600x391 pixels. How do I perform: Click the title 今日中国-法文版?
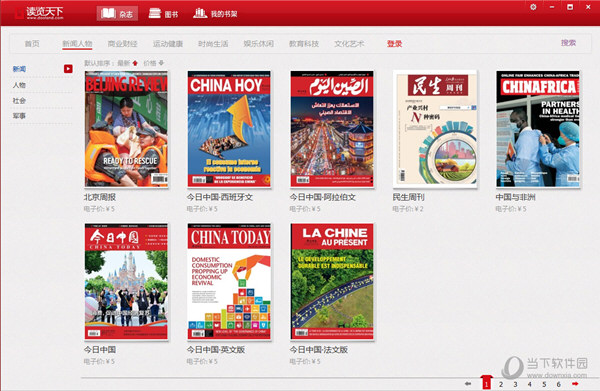[319, 350]
